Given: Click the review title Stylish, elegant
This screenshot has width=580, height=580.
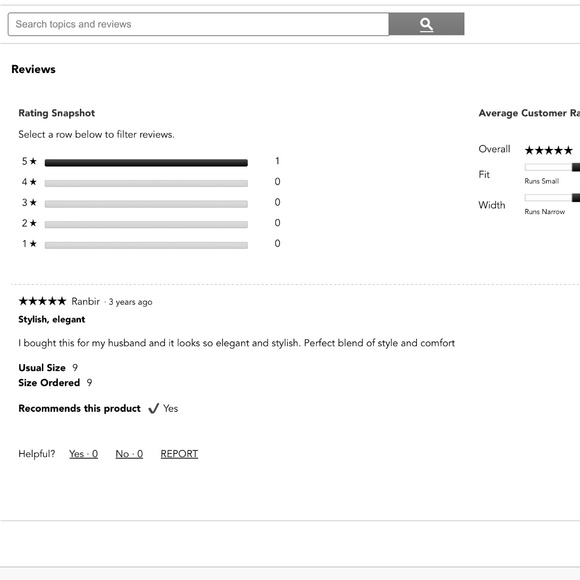Looking at the screenshot, I should (52, 320).
